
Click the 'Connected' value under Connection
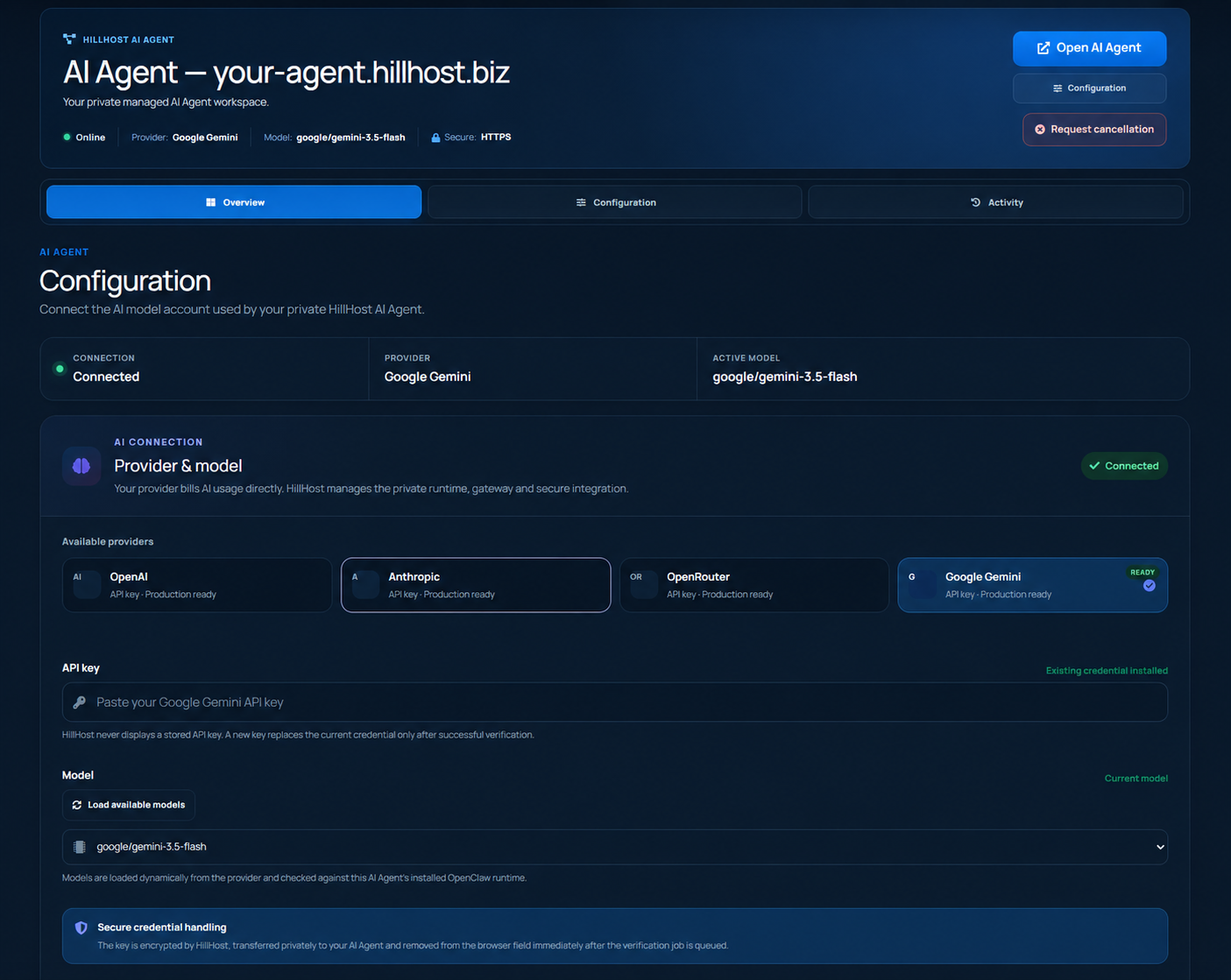[106, 377]
